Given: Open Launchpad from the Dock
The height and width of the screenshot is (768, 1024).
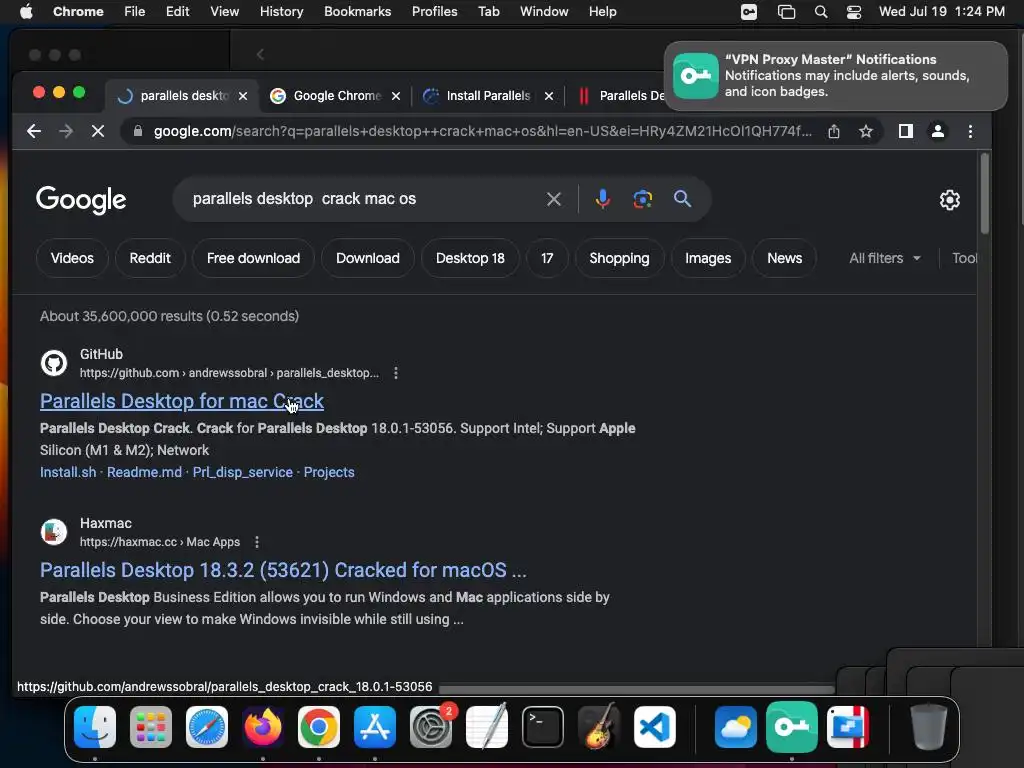Looking at the screenshot, I should 151,726.
